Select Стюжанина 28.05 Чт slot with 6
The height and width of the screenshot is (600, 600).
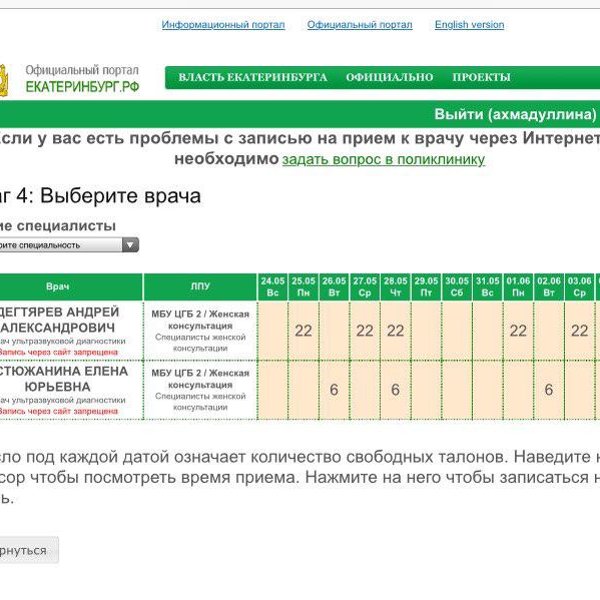(x=395, y=390)
